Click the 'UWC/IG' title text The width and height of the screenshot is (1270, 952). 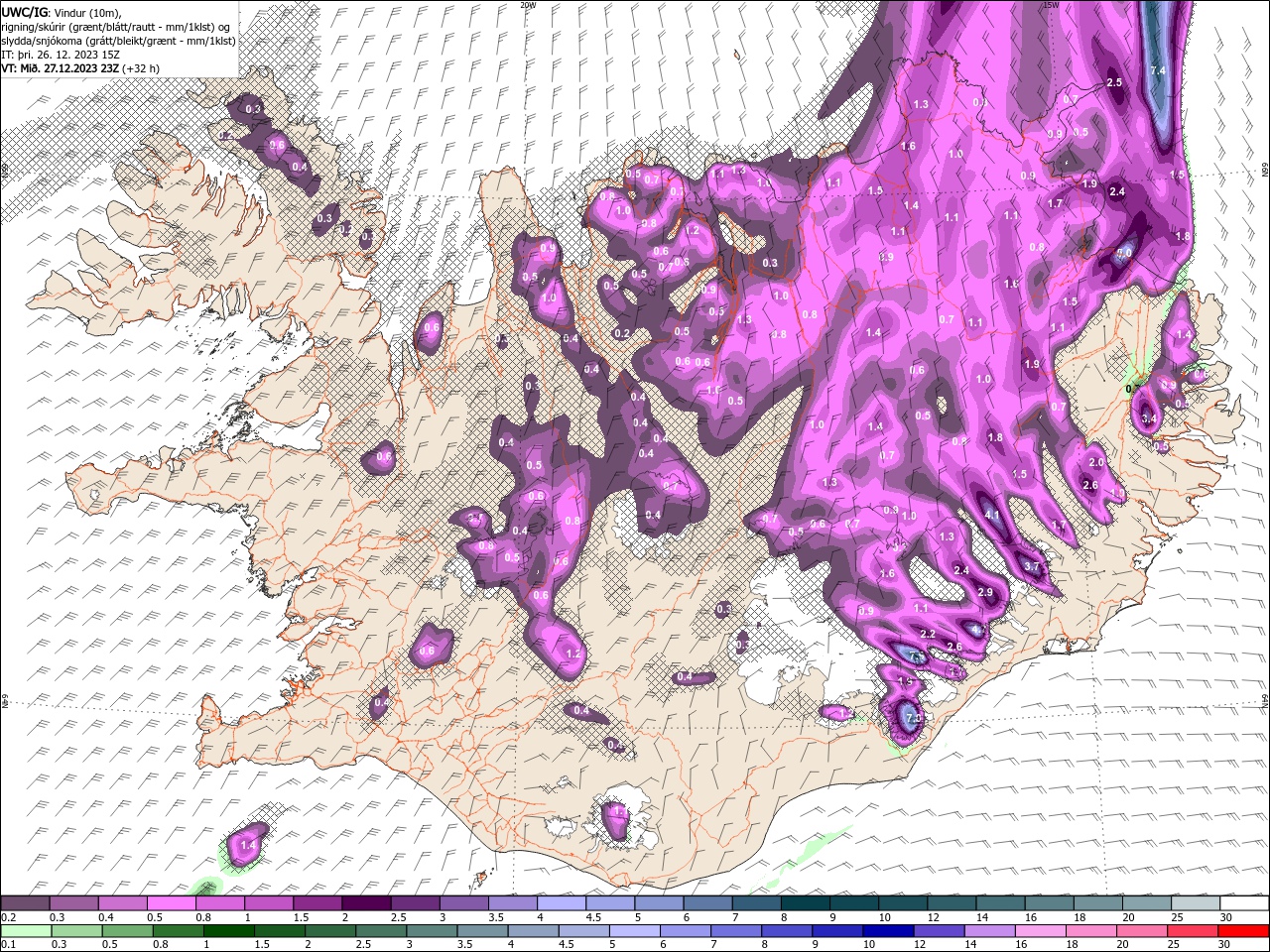click(x=23, y=12)
